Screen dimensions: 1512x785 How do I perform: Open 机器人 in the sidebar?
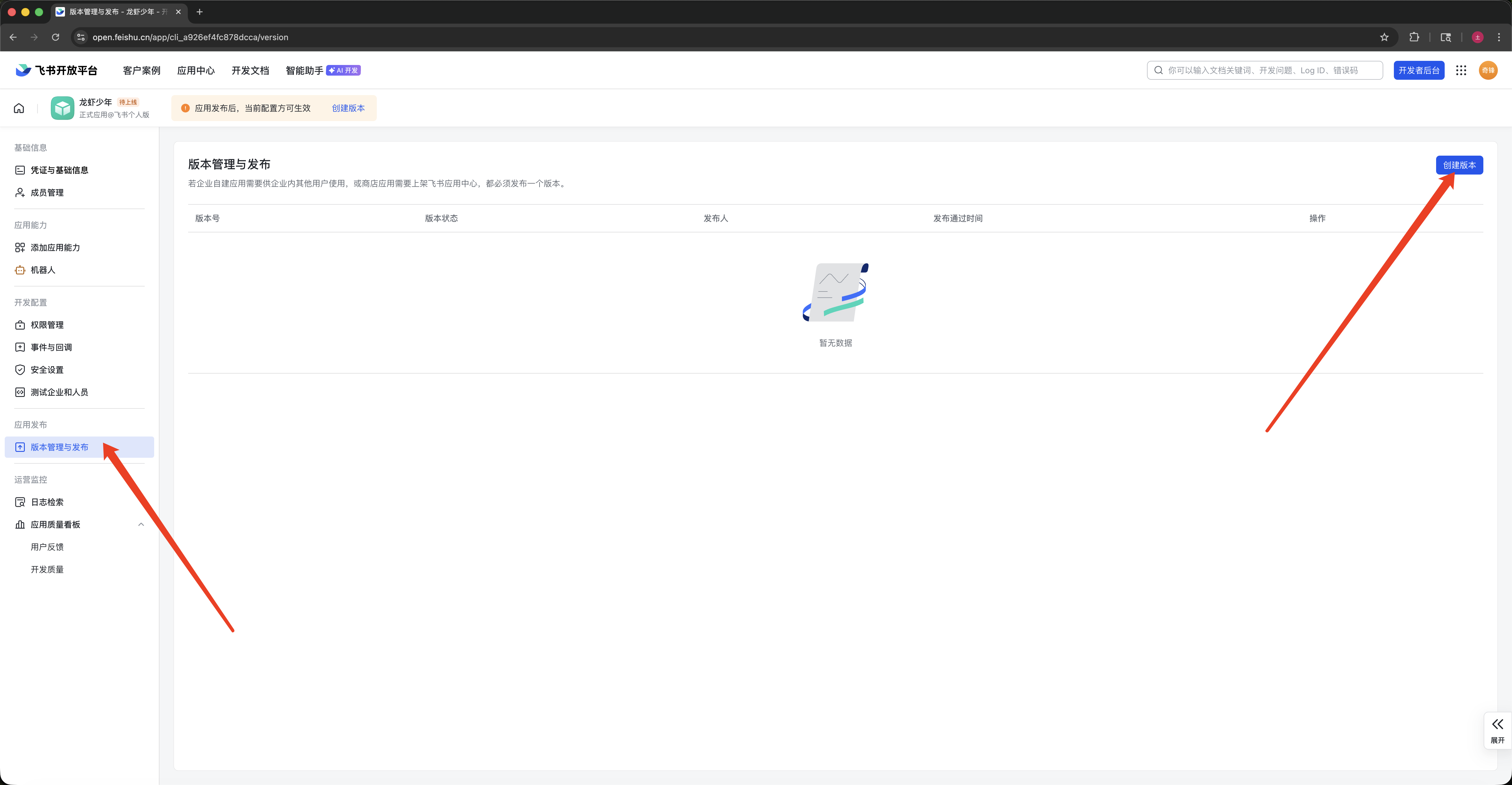tap(43, 270)
